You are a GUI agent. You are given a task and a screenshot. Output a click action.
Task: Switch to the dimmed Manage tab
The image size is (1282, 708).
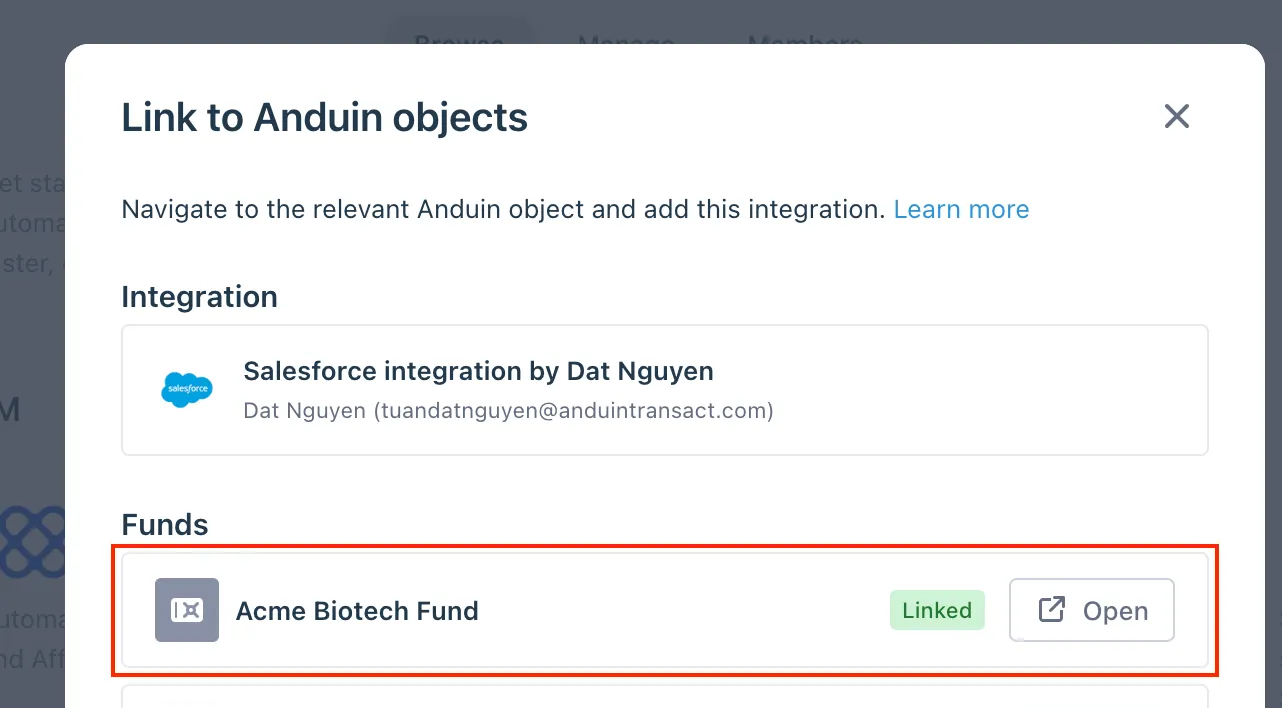click(x=626, y=42)
